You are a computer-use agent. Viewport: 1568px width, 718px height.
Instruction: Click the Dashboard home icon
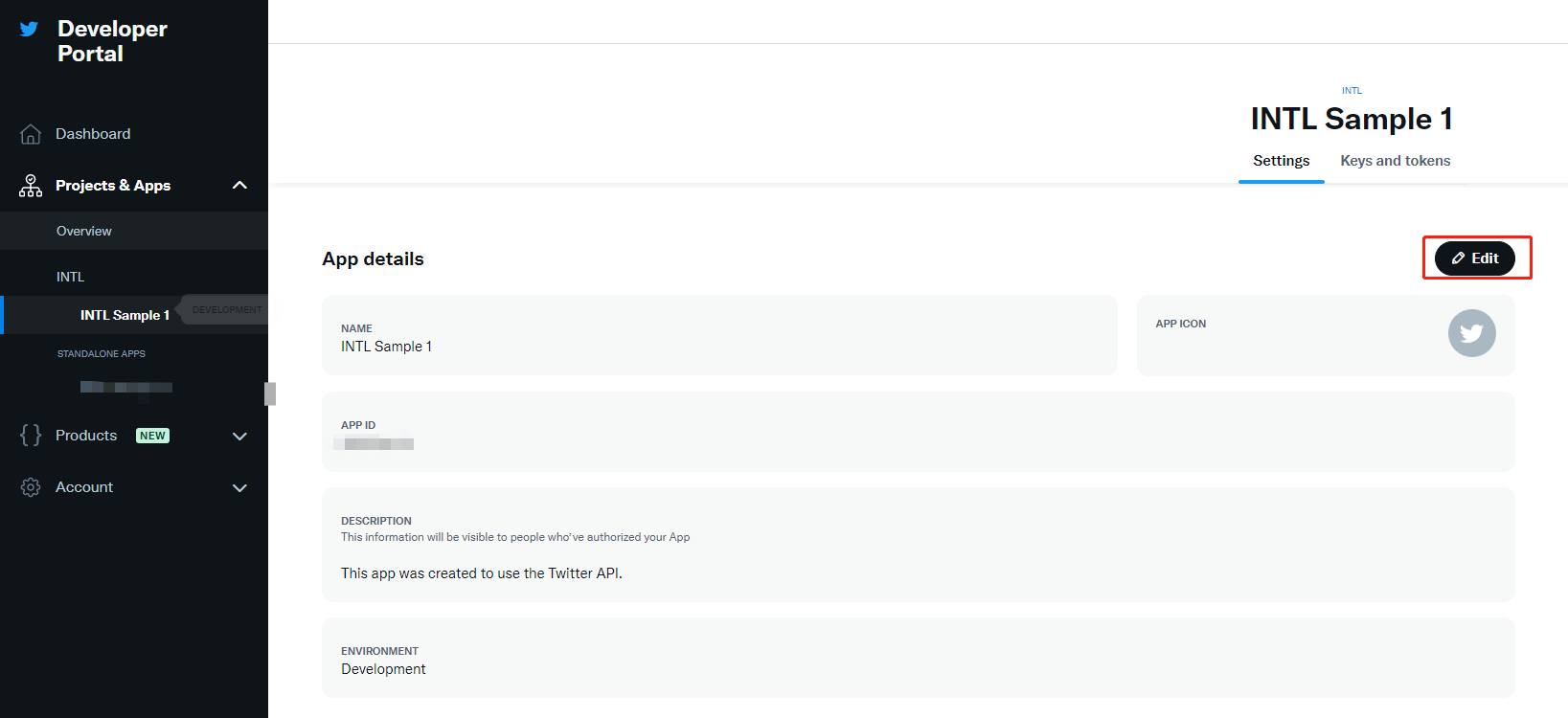[31, 134]
